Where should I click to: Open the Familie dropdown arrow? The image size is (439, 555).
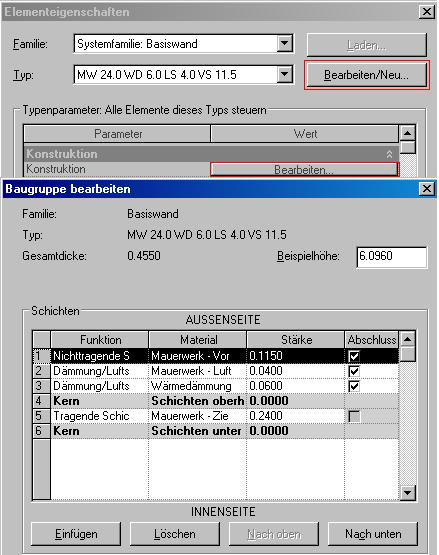point(285,44)
